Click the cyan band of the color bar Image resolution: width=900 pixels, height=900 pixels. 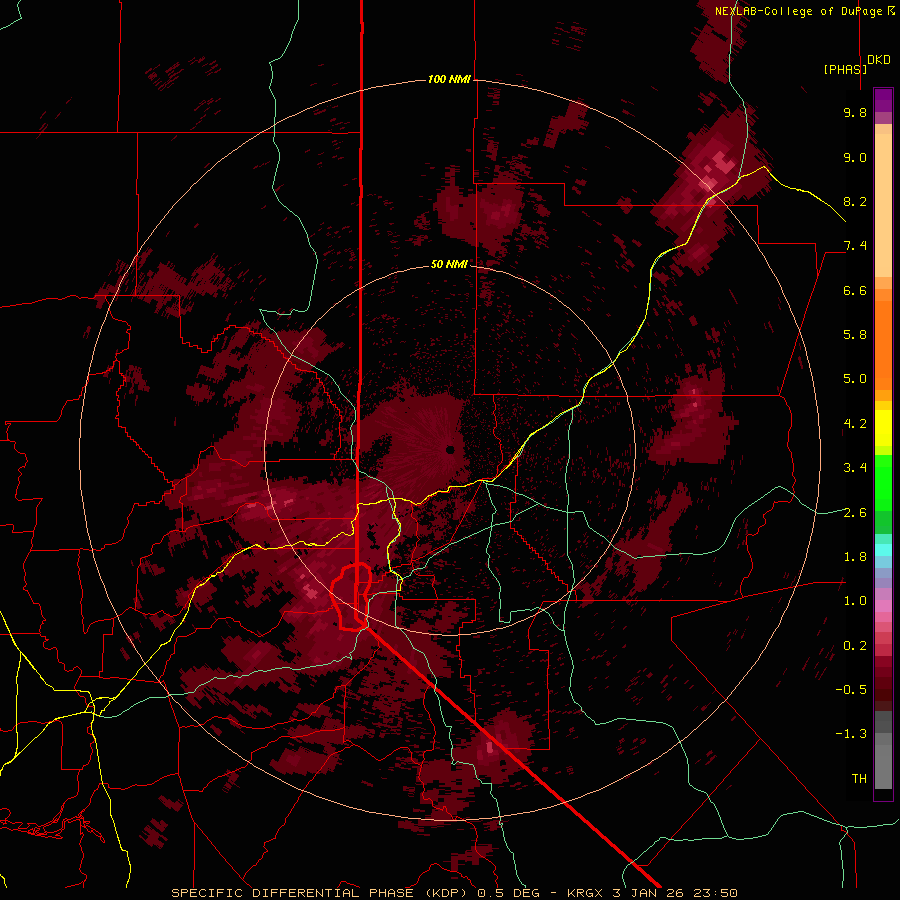click(883, 550)
